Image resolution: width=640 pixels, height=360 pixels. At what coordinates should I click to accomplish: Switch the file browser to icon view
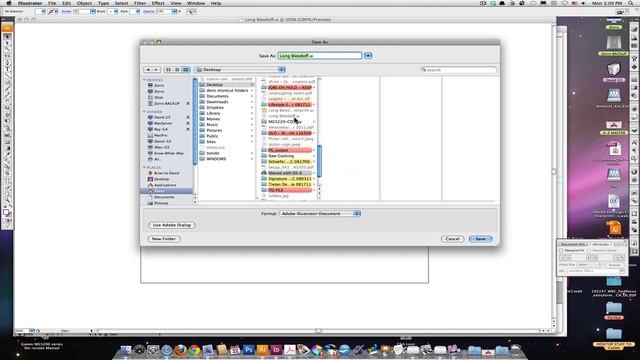coord(168,70)
